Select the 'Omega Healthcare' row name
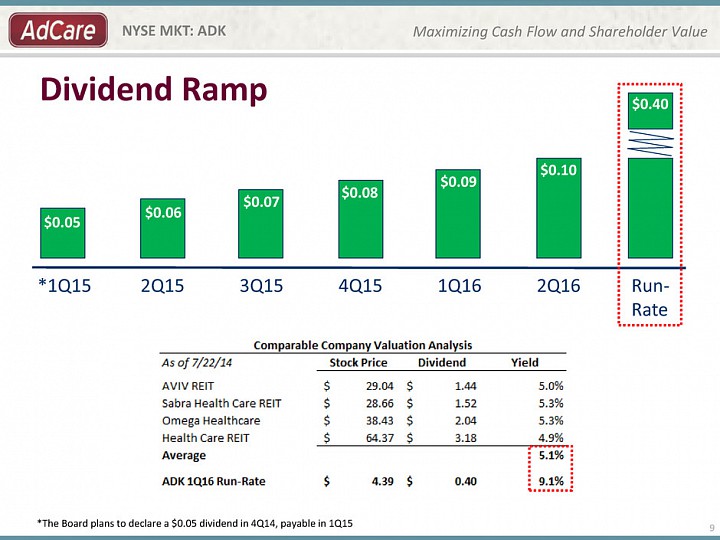This screenshot has width=720, height=540. pos(211,421)
